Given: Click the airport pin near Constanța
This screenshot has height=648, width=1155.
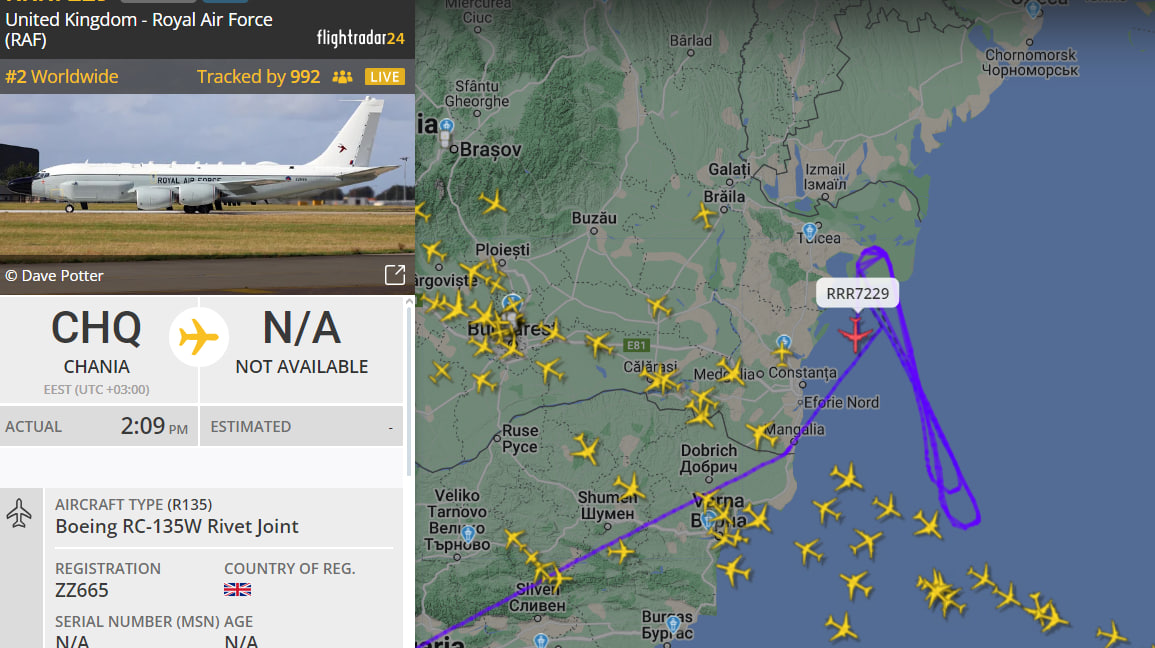Looking at the screenshot, I should tap(783, 342).
